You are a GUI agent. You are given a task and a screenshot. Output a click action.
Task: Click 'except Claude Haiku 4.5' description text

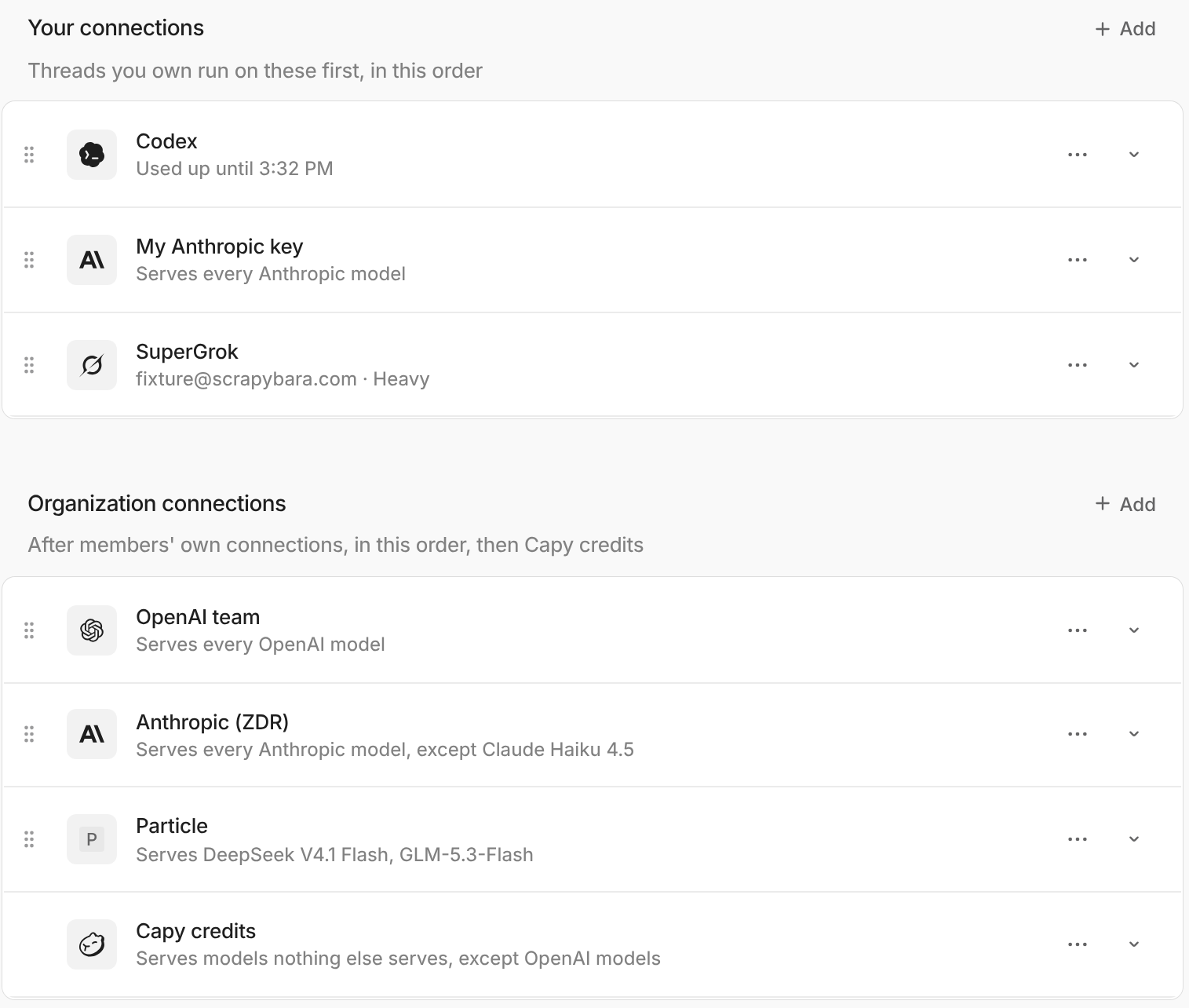(x=525, y=750)
